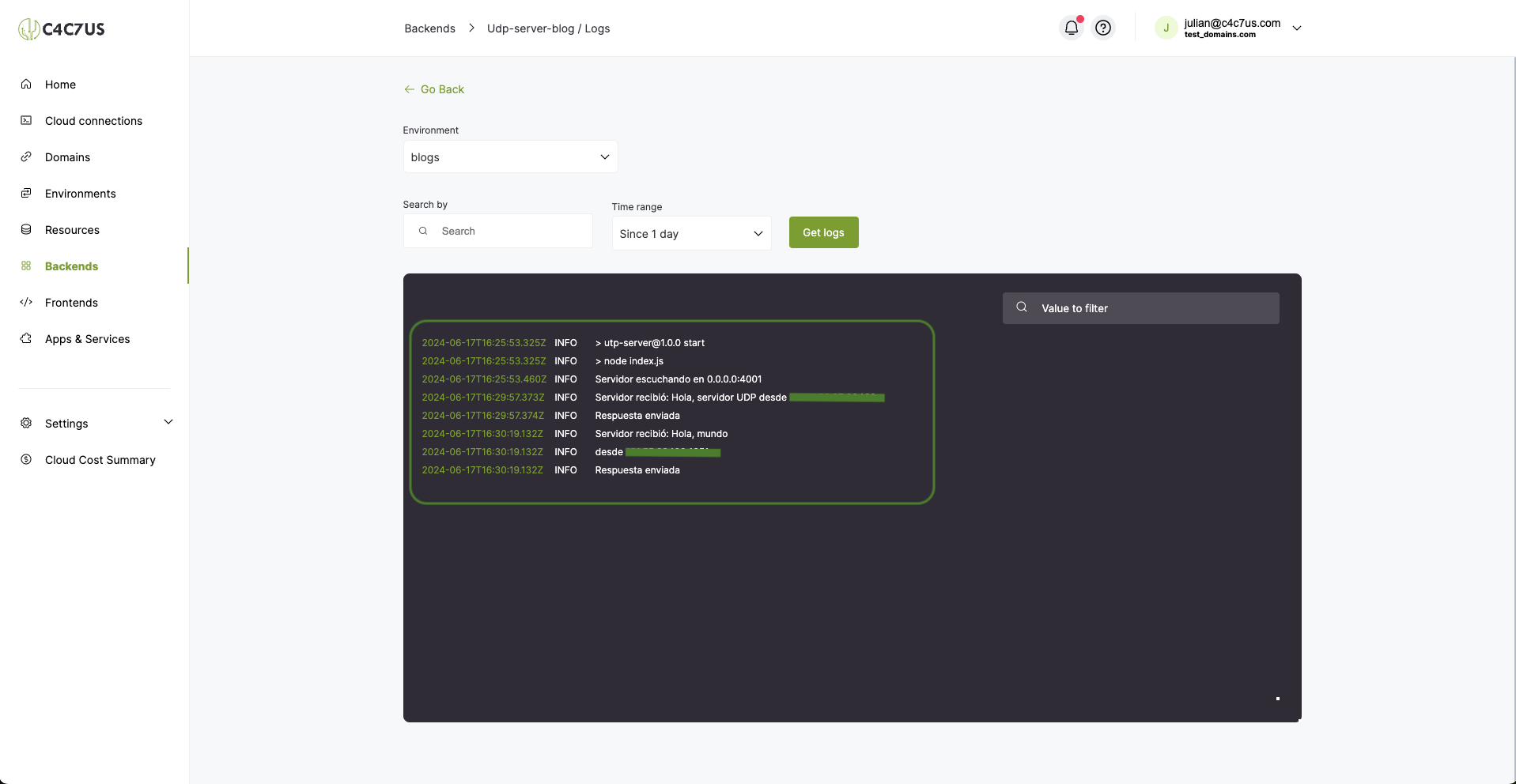Click 'Servidor recibió: Hola, servidor UDP desde' log
Viewport: 1516px width, 784px height.
click(x=690, y=398)
